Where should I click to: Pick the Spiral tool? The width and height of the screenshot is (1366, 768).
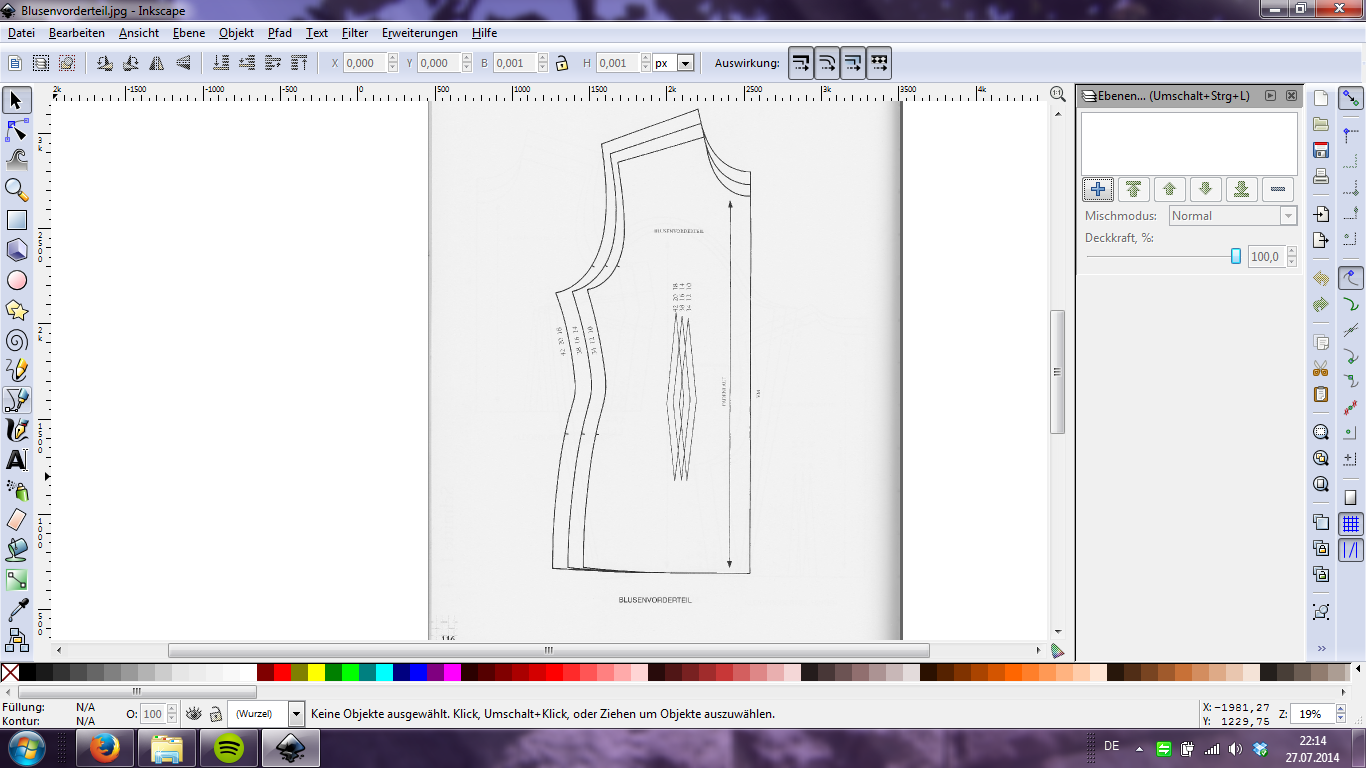(17, 340)
